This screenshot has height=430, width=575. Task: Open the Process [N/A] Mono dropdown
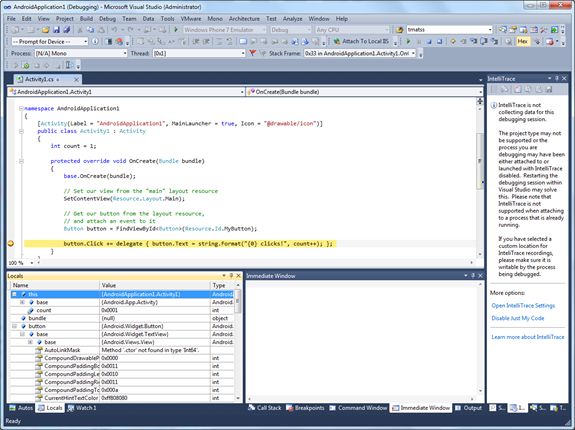coord(125,54)
